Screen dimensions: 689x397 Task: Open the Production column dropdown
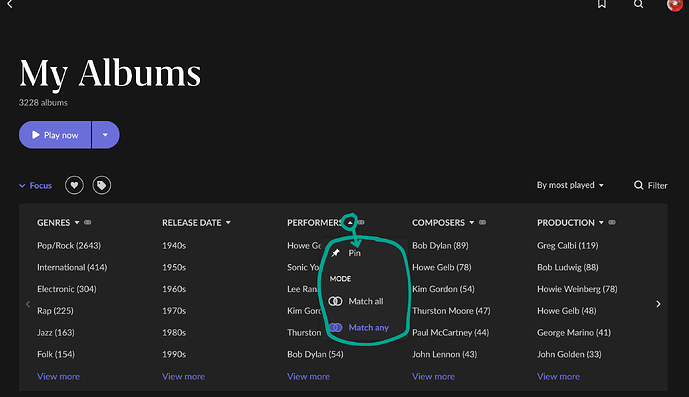point(601,222)
